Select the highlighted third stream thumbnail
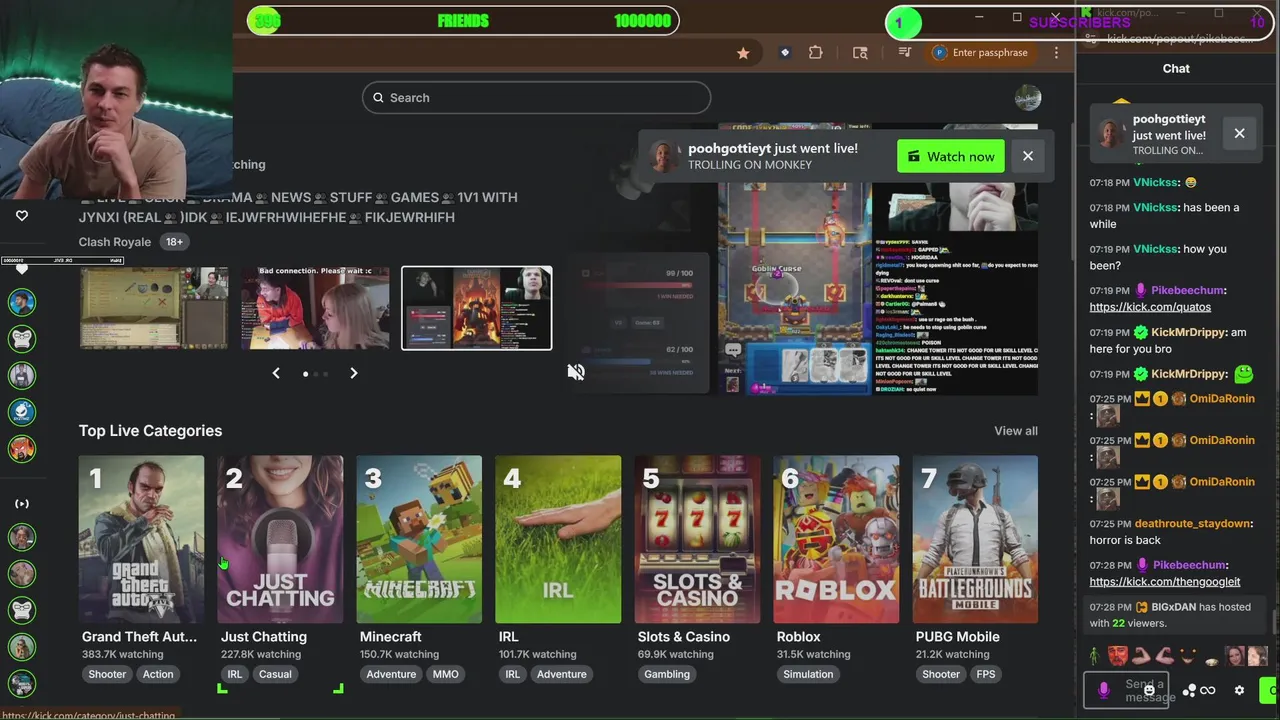The width and height of the screenshot is (1280, 720). coord(476,308)
